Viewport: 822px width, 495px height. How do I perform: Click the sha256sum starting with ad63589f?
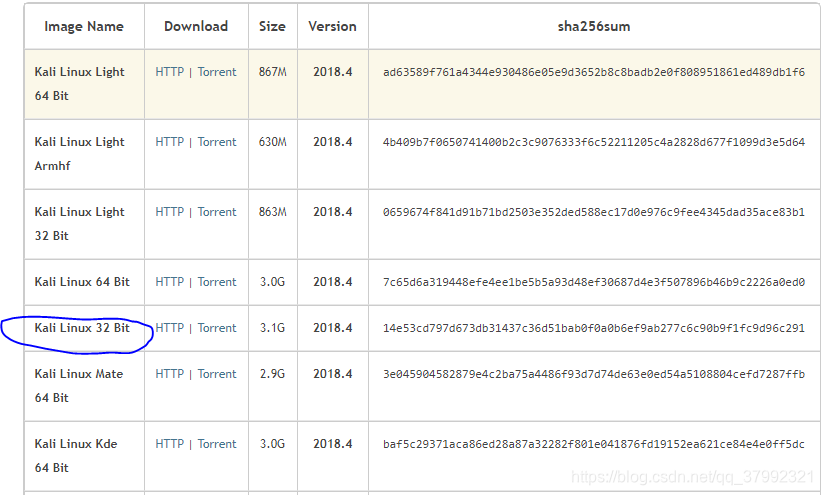click(x=594, y=72)
